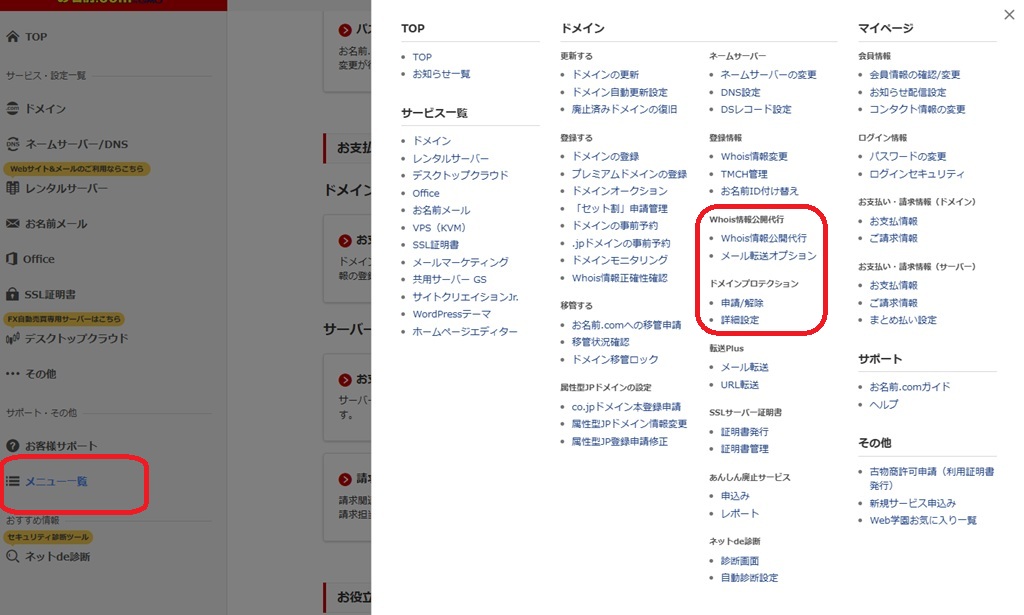Open ログインセキュリティ link

917,174
